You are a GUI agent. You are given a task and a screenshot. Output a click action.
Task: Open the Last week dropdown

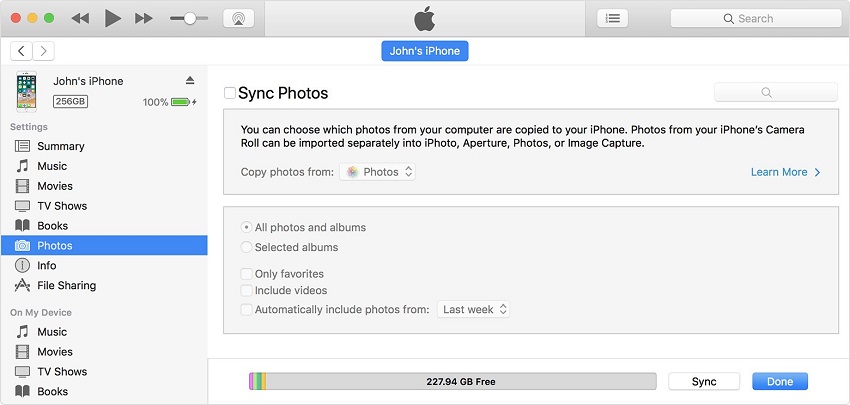pos(475,310)
